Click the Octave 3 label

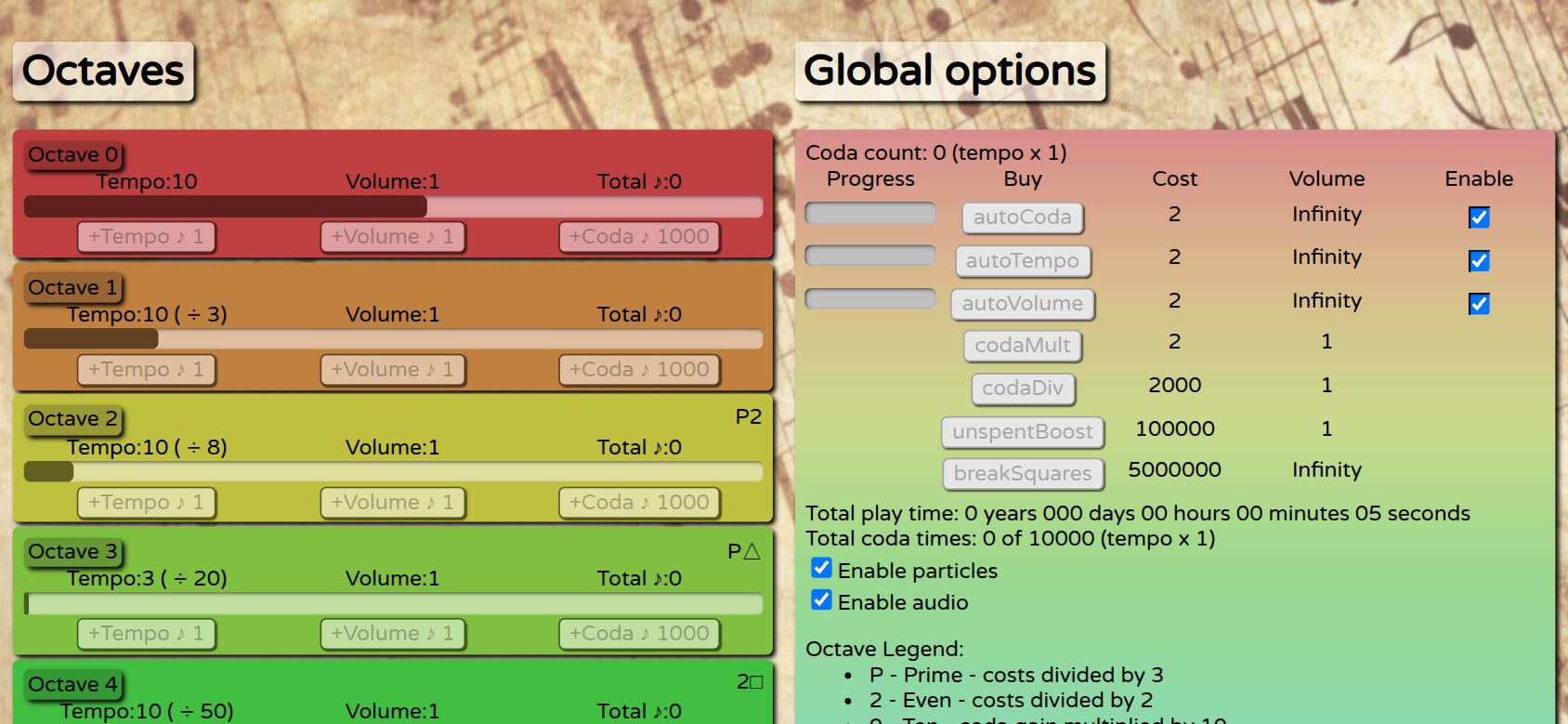click(x=73, y=552)
